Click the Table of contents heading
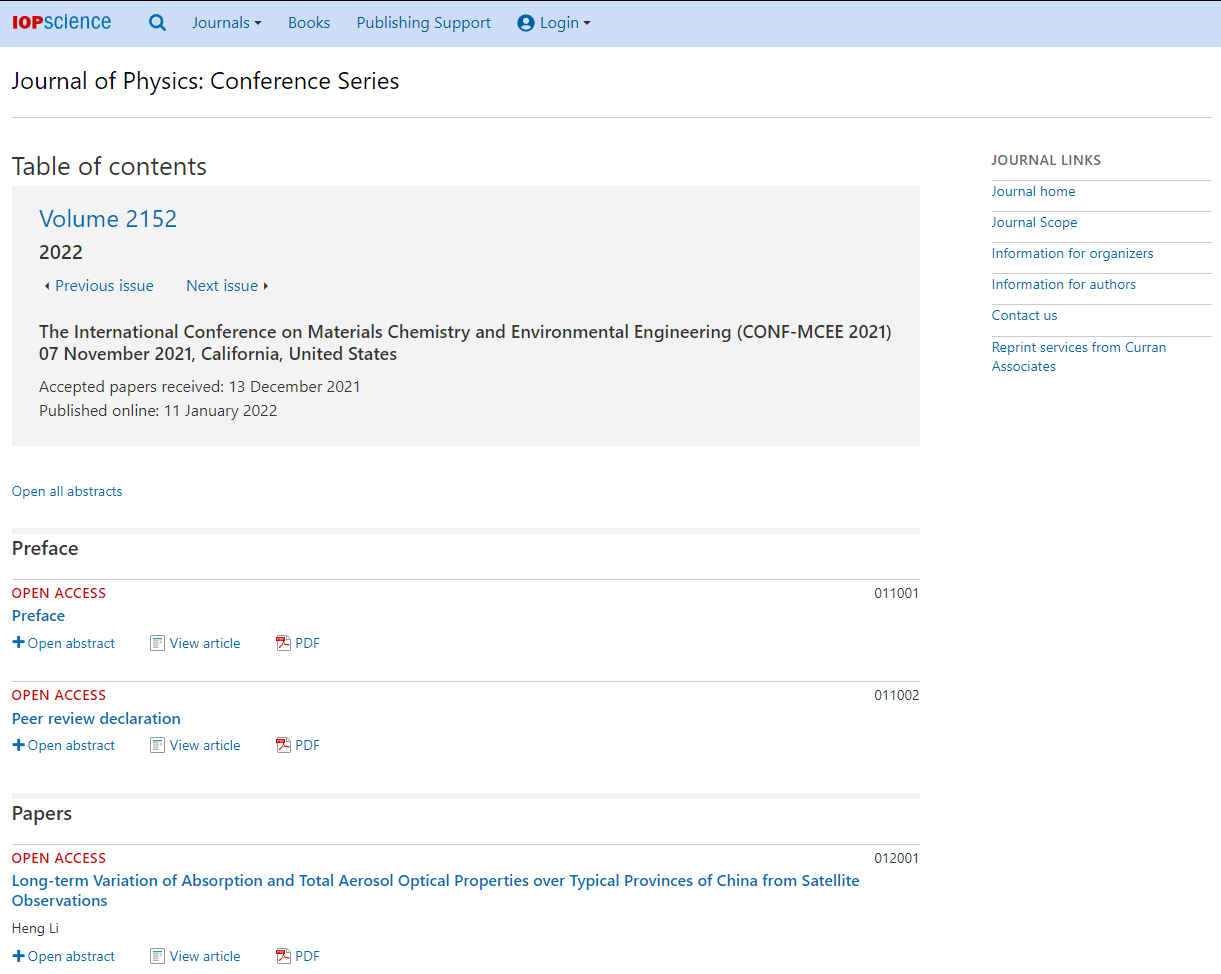This screenshot has height=974, width=1221. point(109,166)
